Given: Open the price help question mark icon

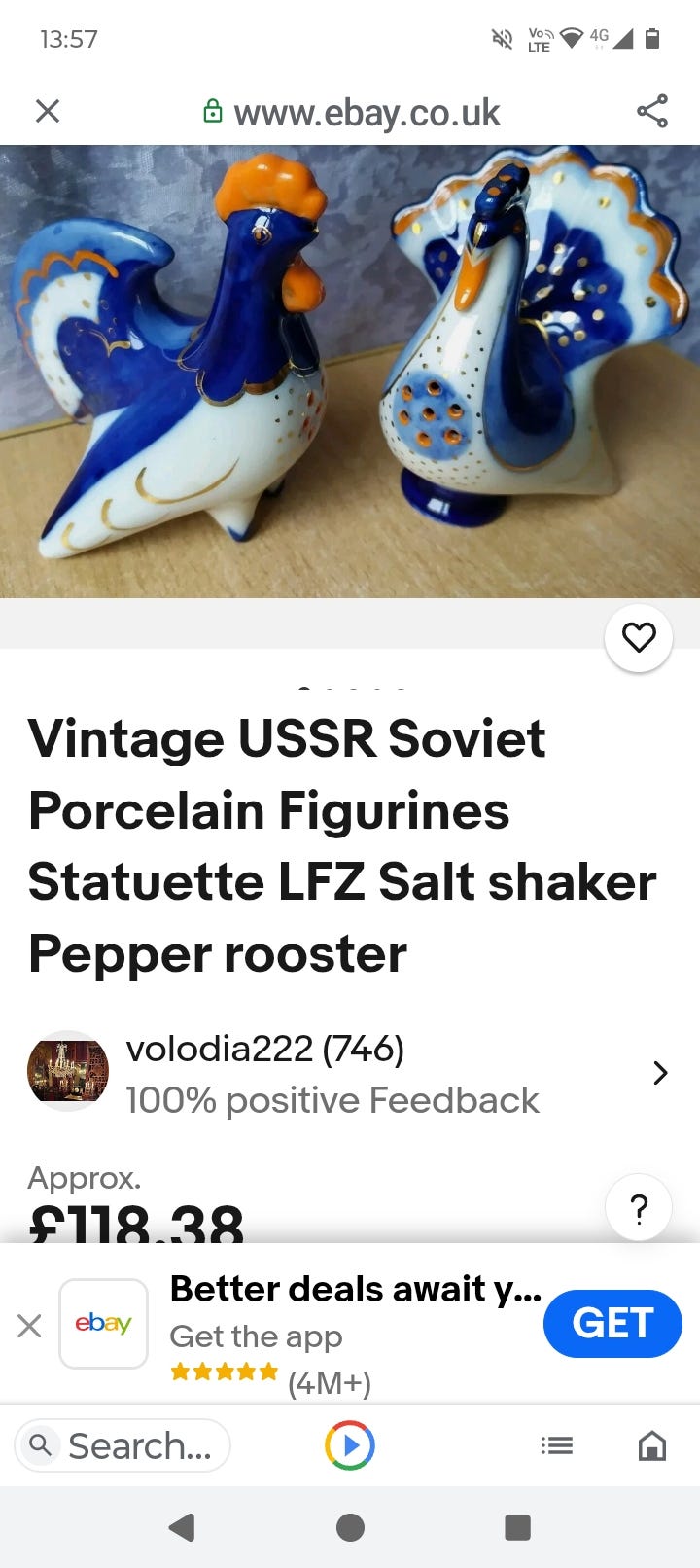Looking at the screenshot, I should pyautogui.click(x=639, y=1209).
